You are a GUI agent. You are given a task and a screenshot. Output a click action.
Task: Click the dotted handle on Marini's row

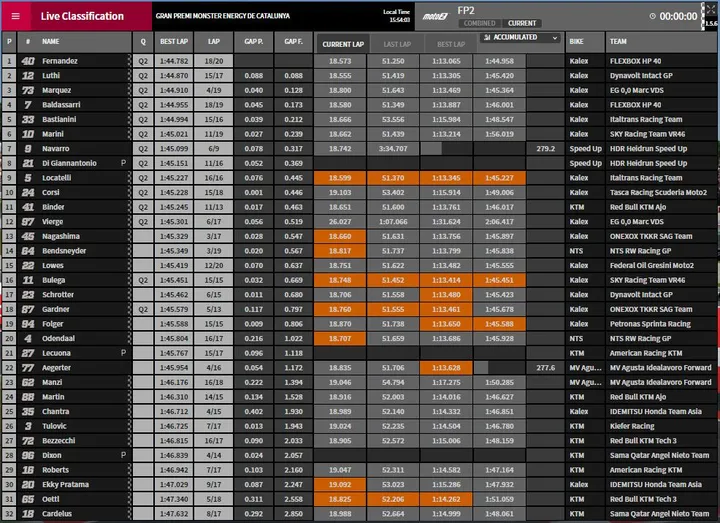pyautogui.click(x=129, y=134)
